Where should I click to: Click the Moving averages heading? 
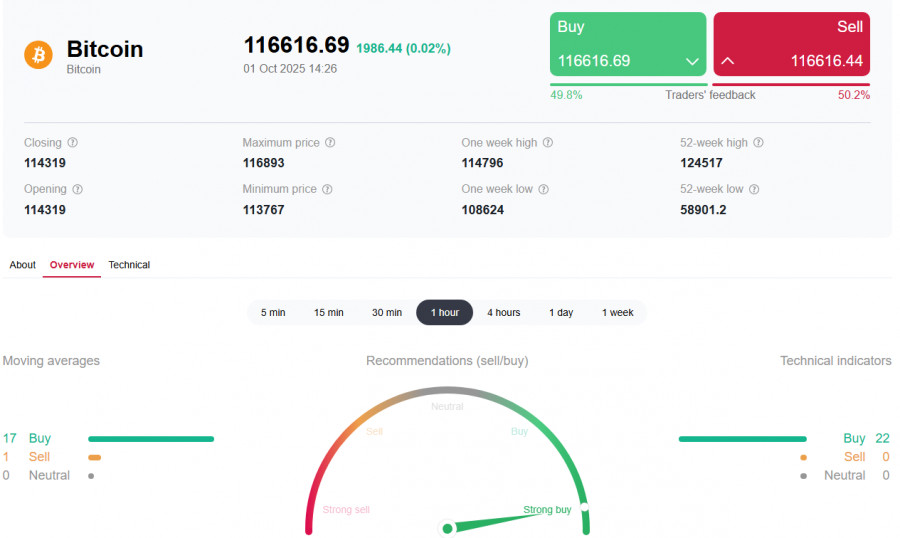pyautogui.click(x=51, y=361)
